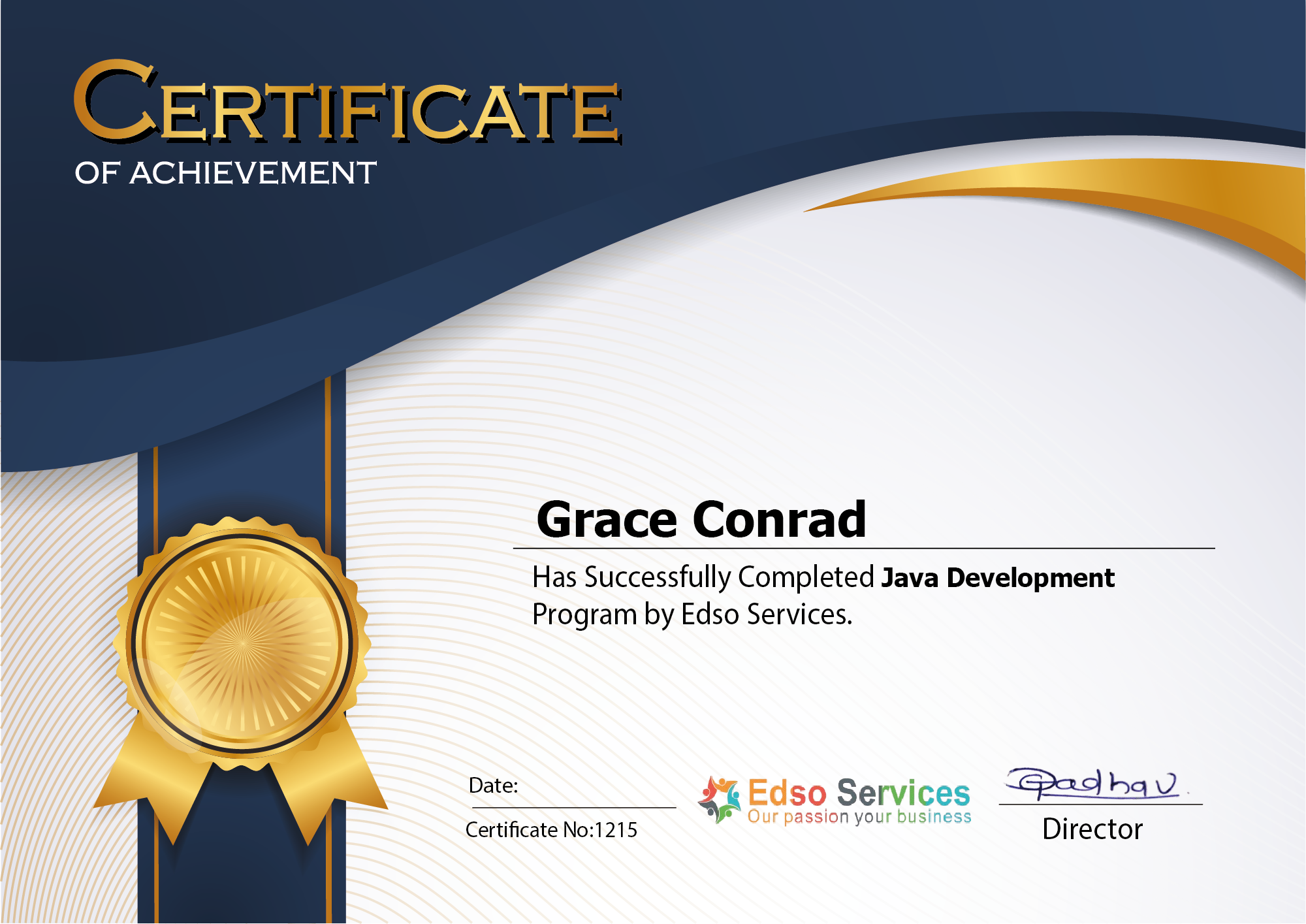Click the gold medal seal badge
The height and width of the screenshot is (924, 1306).
pos(242,643)
